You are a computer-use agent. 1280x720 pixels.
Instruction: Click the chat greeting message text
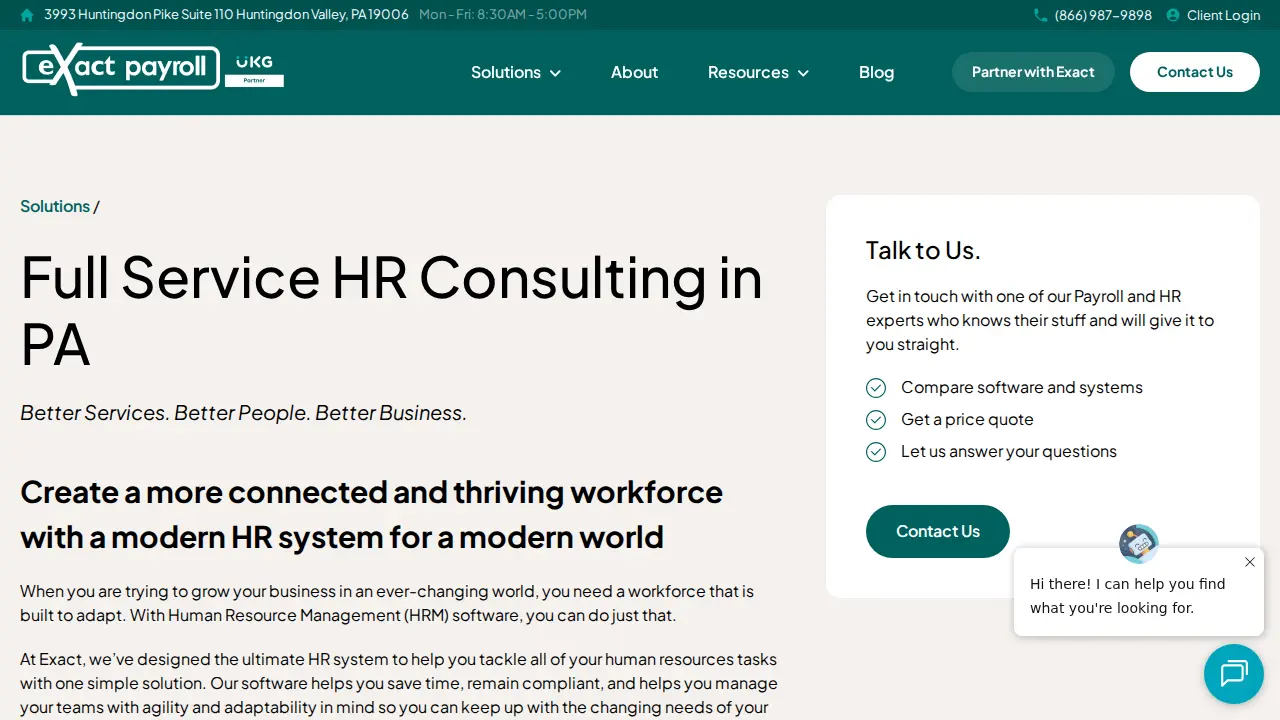[x=1128, y=596]
